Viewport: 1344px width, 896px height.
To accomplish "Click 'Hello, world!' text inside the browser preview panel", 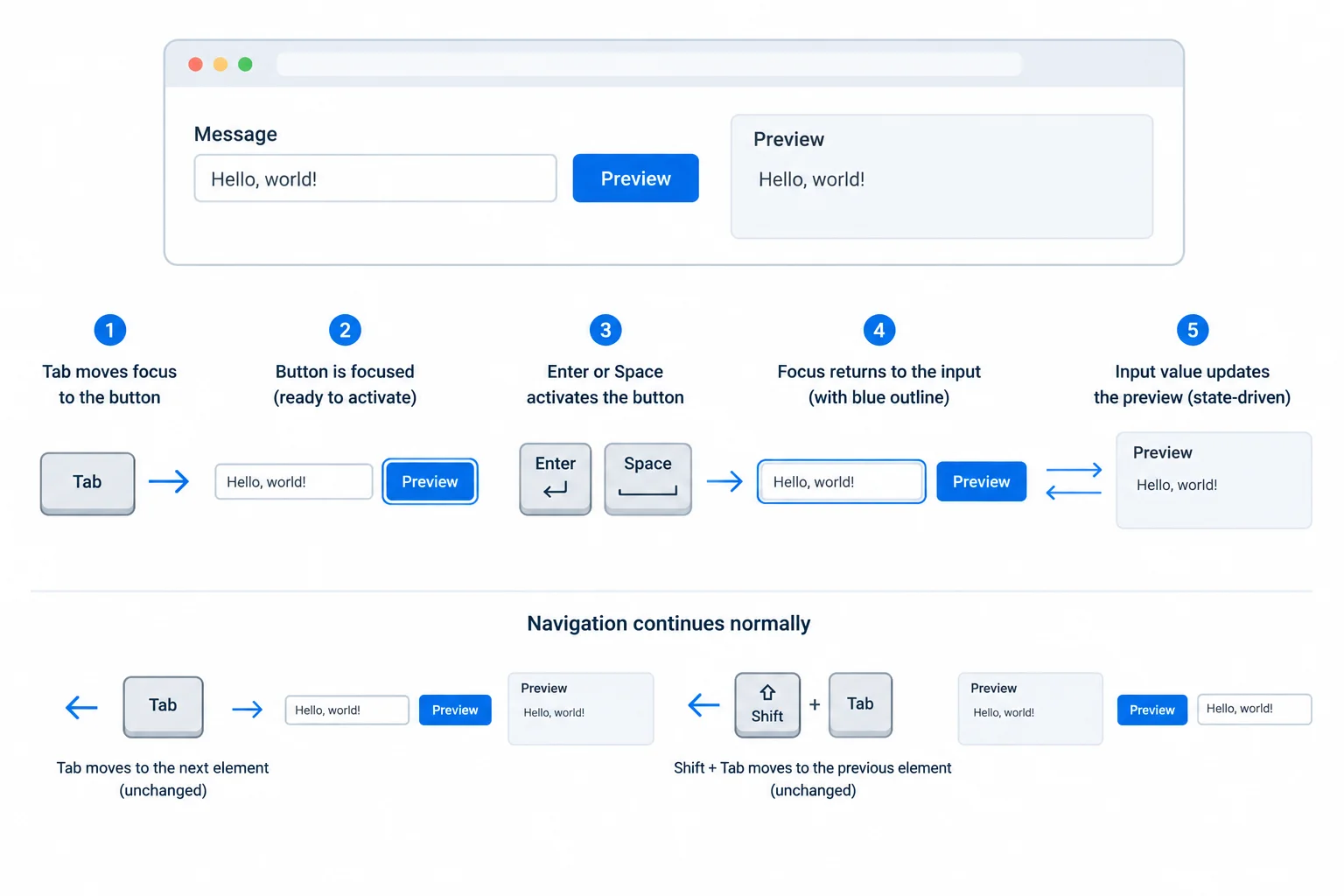I will point(812,179).
